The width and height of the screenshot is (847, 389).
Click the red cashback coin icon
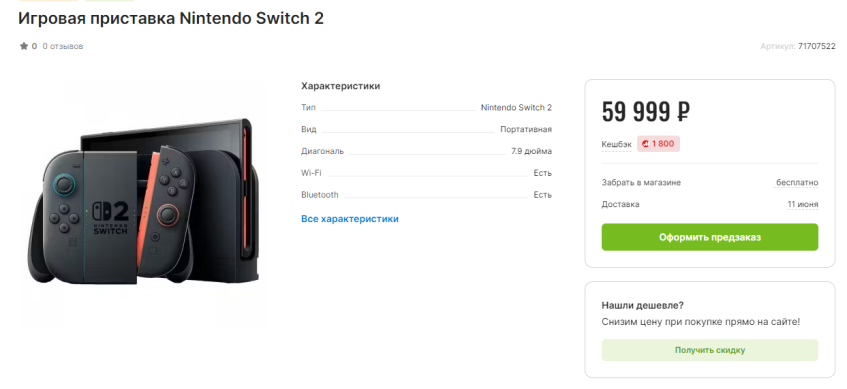[x=645, y=144]
